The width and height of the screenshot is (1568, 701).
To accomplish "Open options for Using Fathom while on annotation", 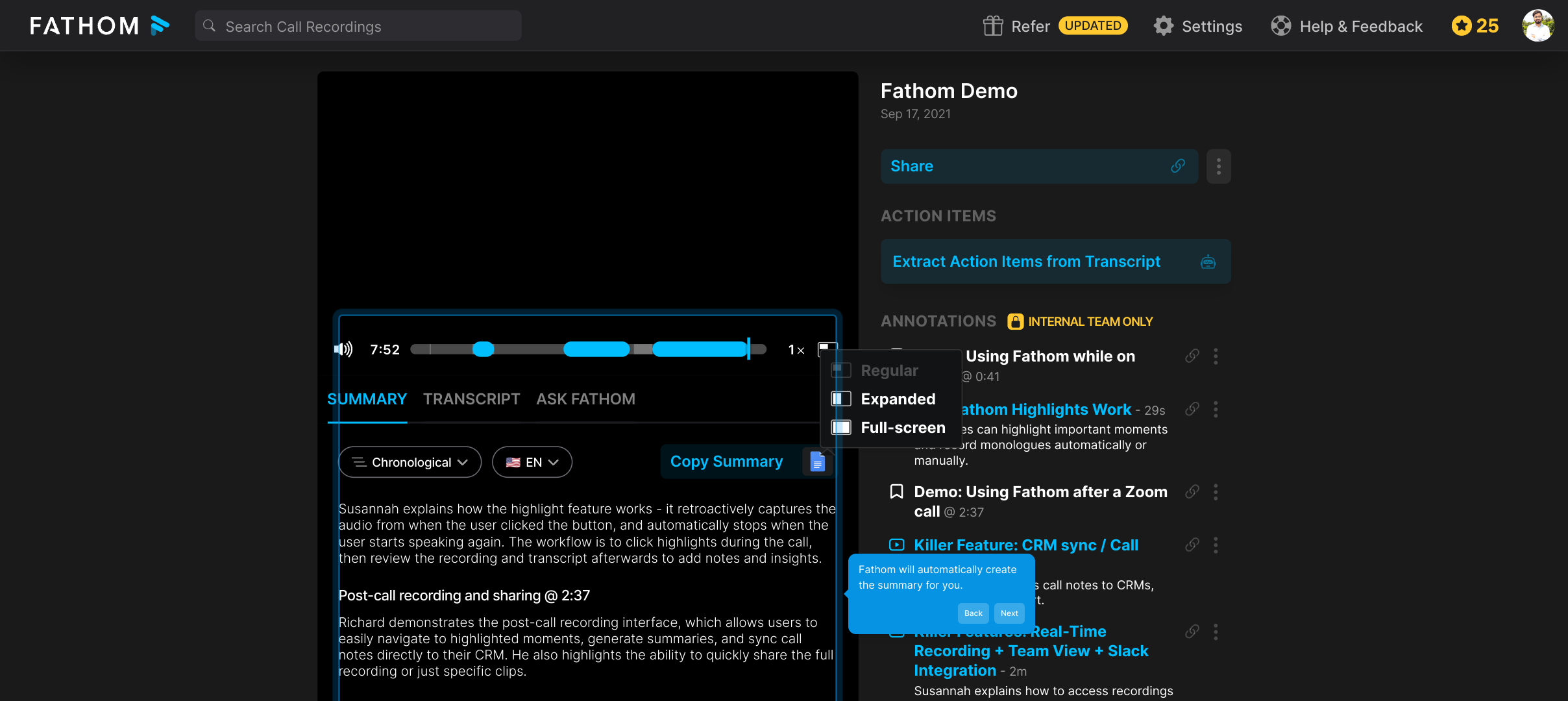I will 1216,356.
